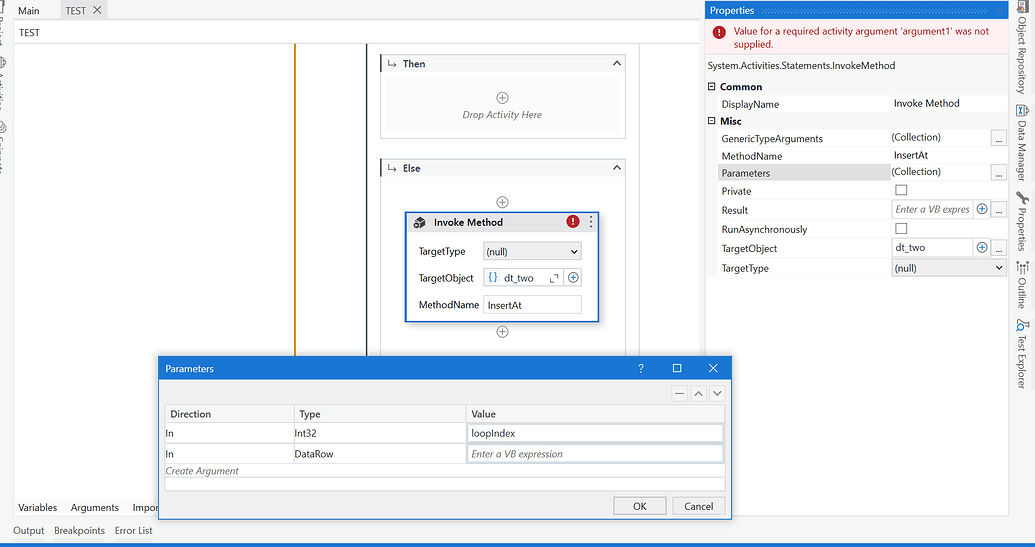Click the Direction column header
1035x547 pixels.
click(229, 414)
